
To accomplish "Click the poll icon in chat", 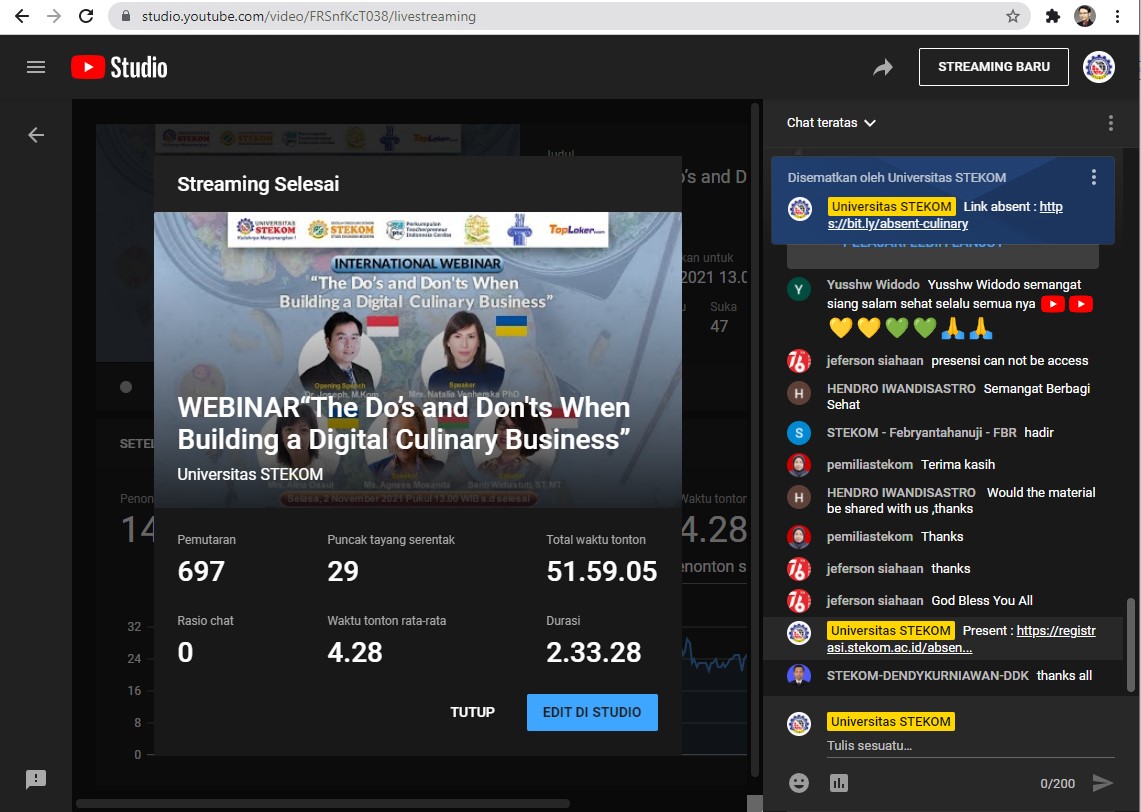I will (839, 783).
